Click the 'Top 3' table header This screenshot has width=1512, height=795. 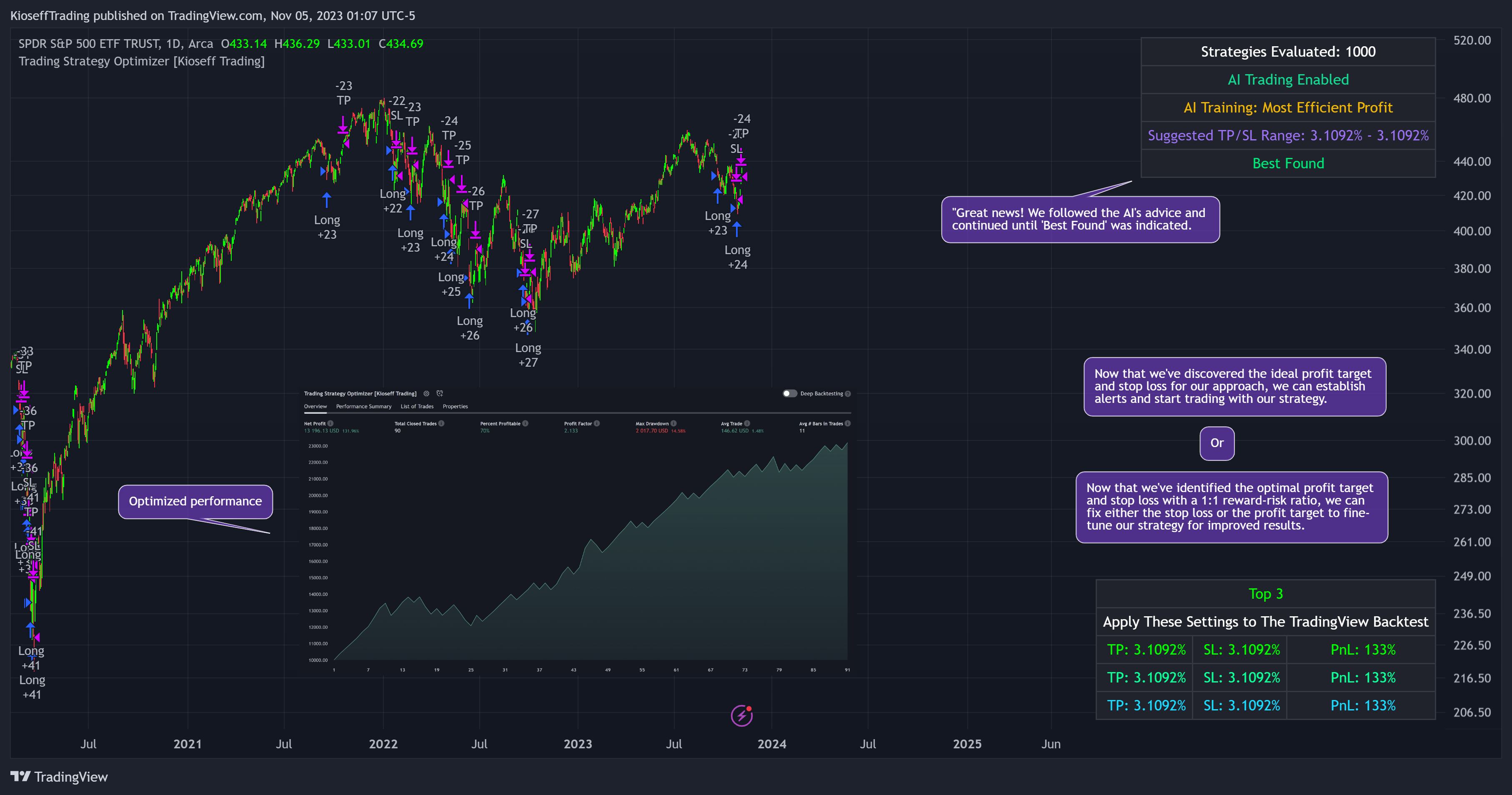(1265, 594)
